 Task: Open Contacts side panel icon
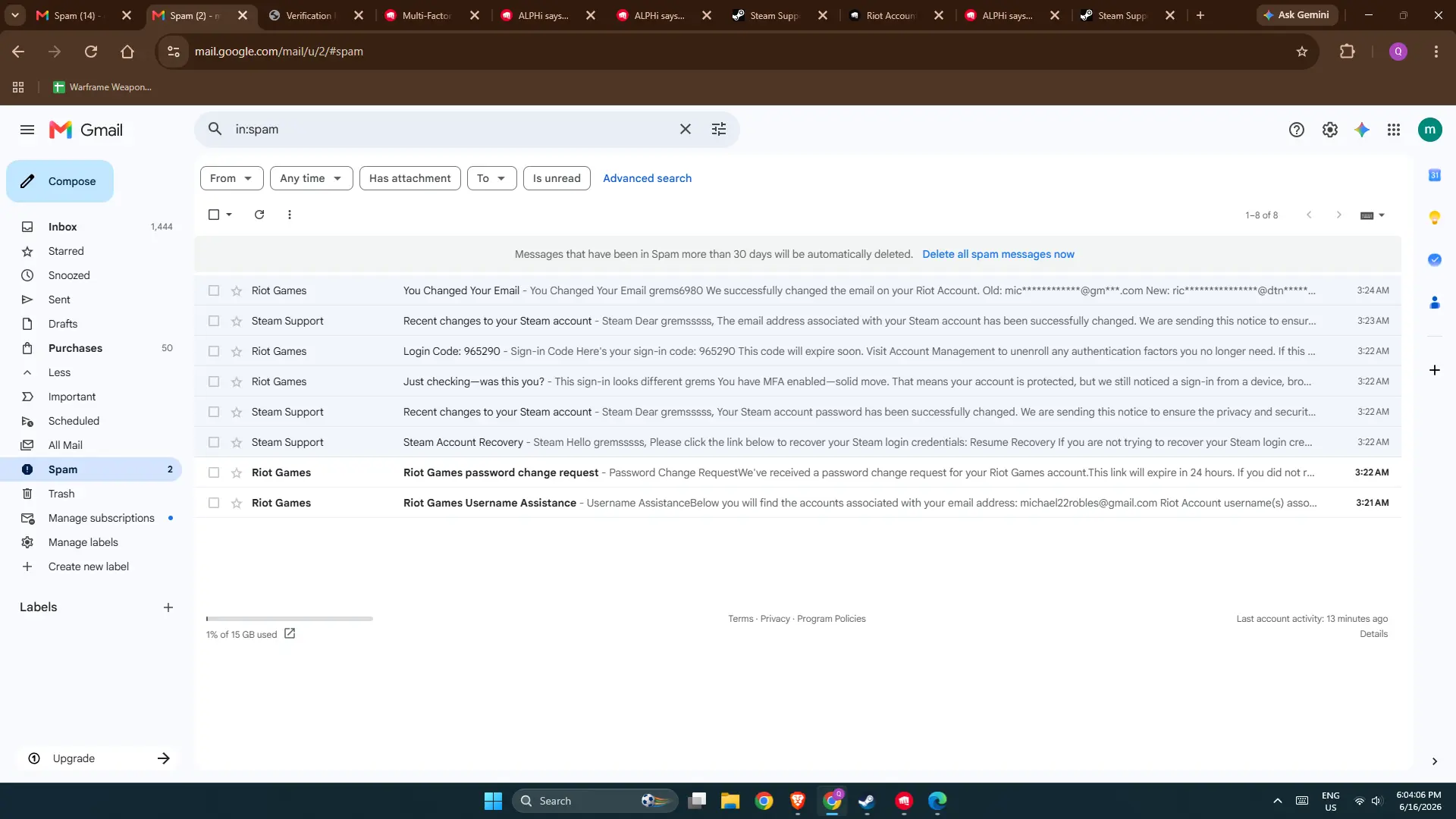(1435, 303)
